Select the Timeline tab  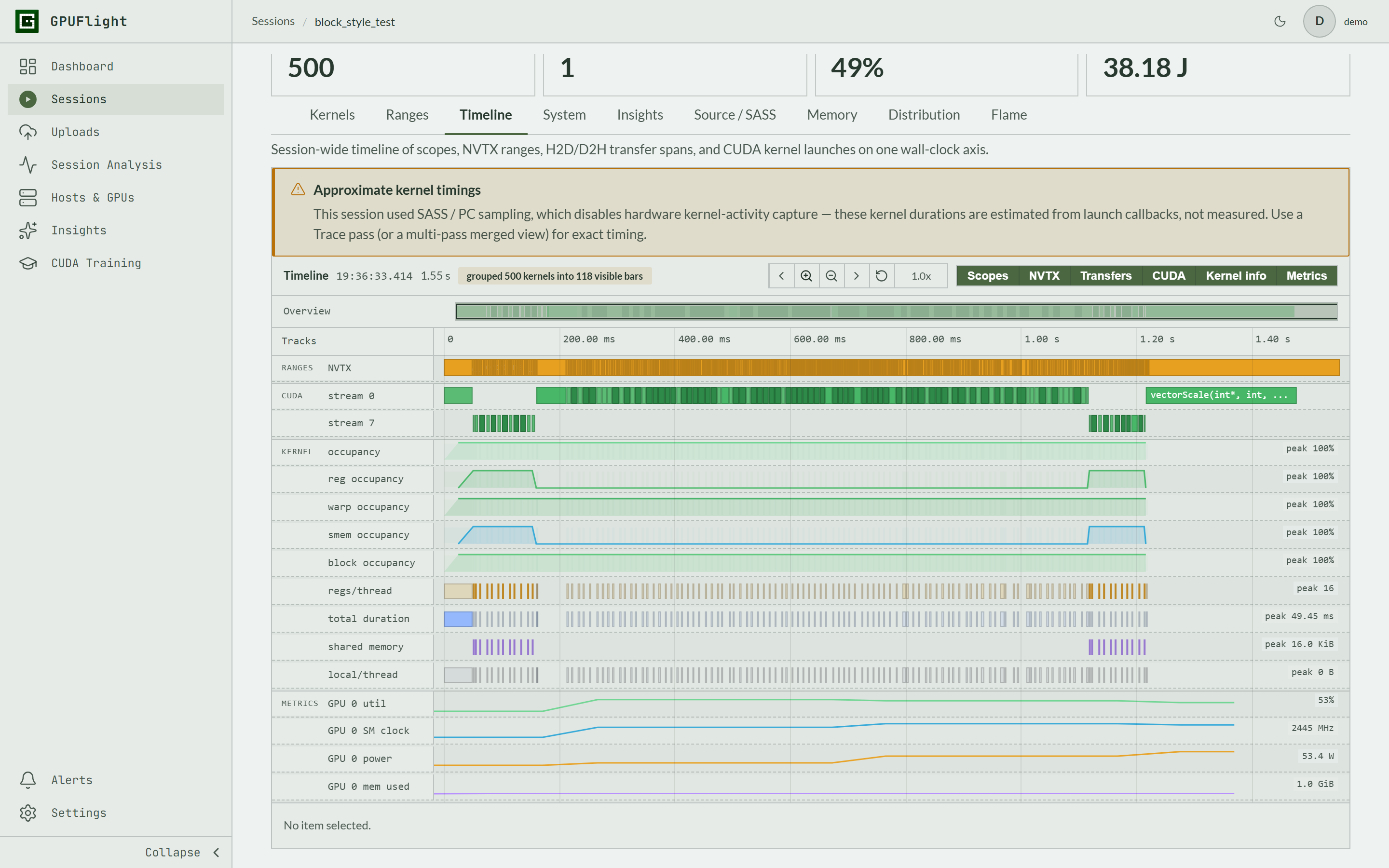click(486, 115)
